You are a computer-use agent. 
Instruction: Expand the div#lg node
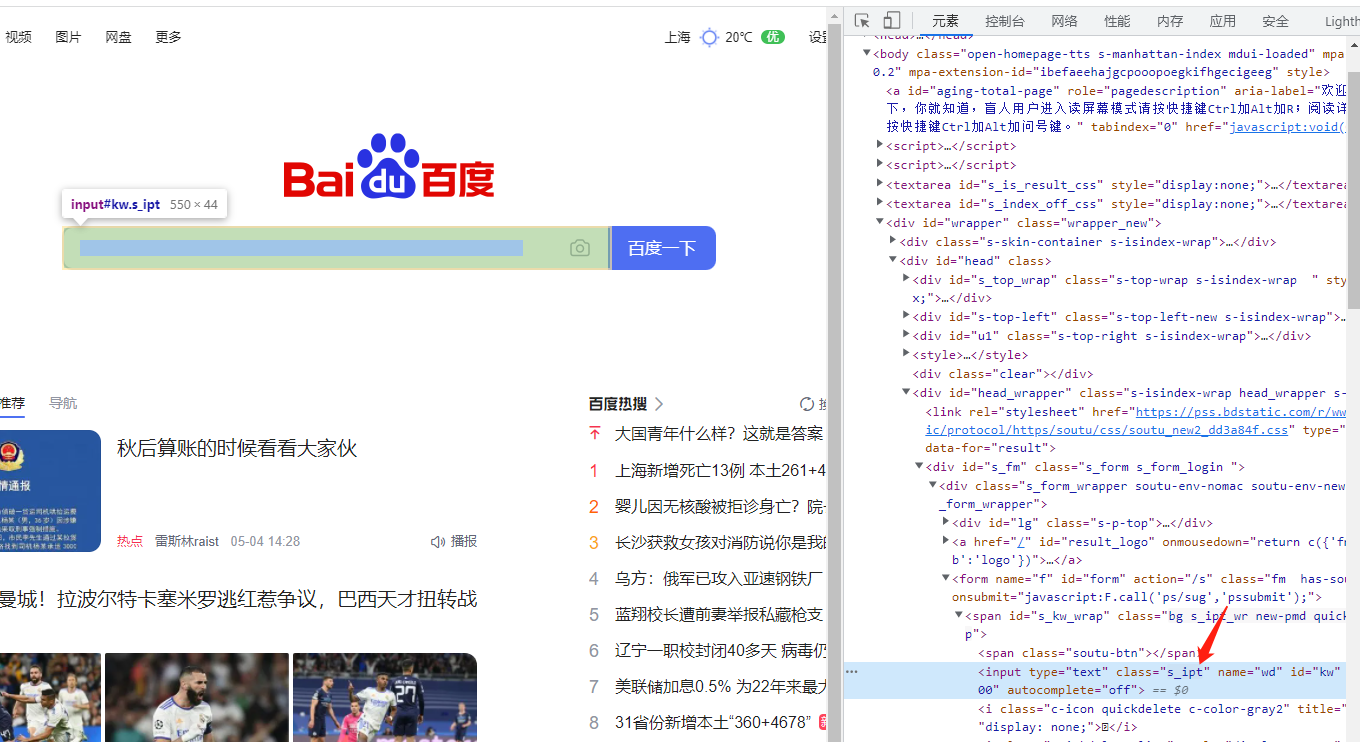(946, 522)
